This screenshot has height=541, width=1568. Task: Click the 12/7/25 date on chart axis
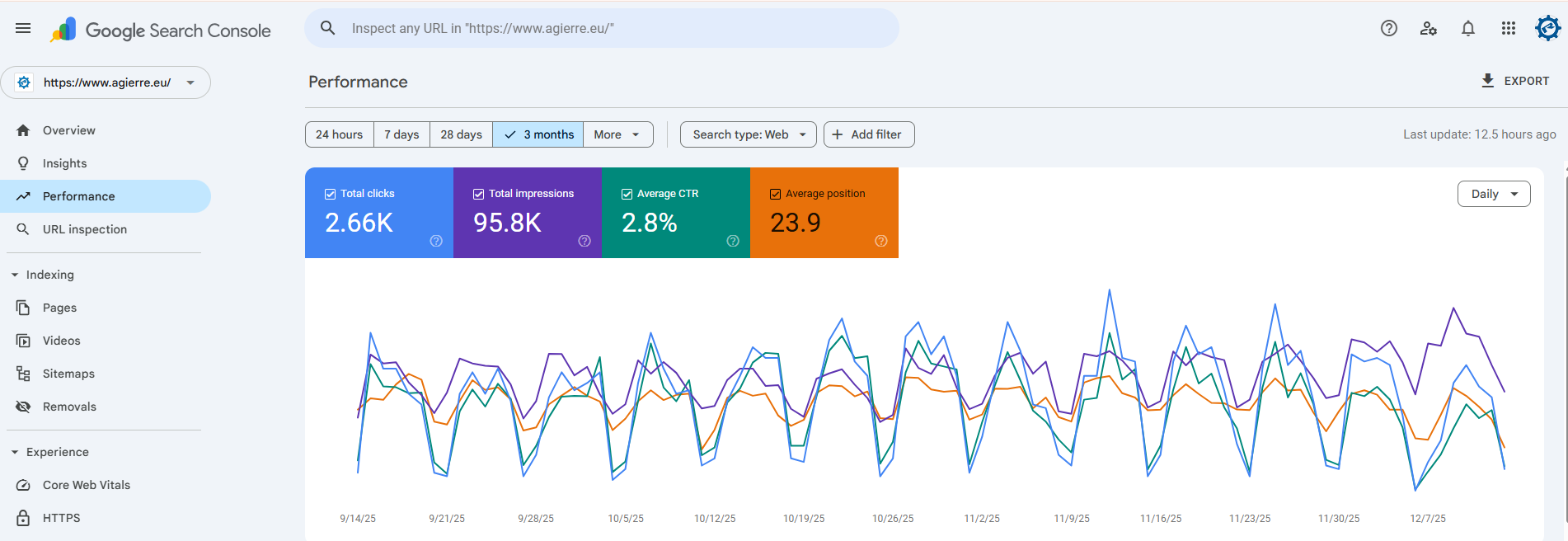tap(1428, 519)
